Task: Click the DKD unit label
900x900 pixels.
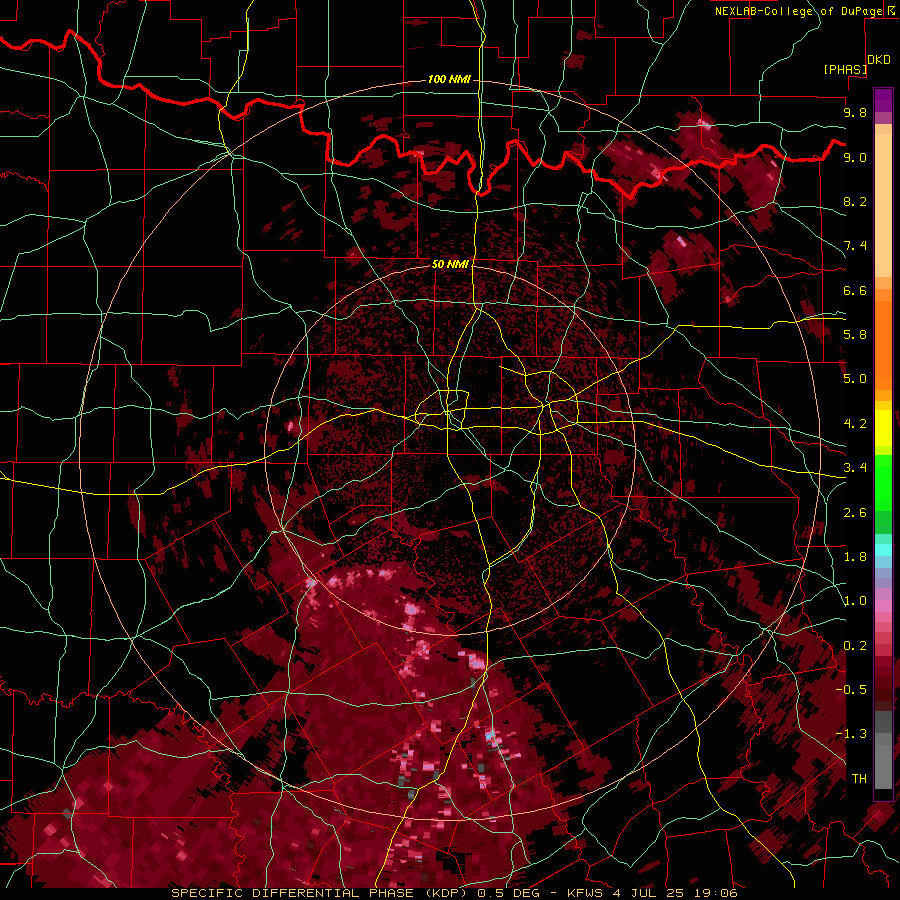Action: 879,60
